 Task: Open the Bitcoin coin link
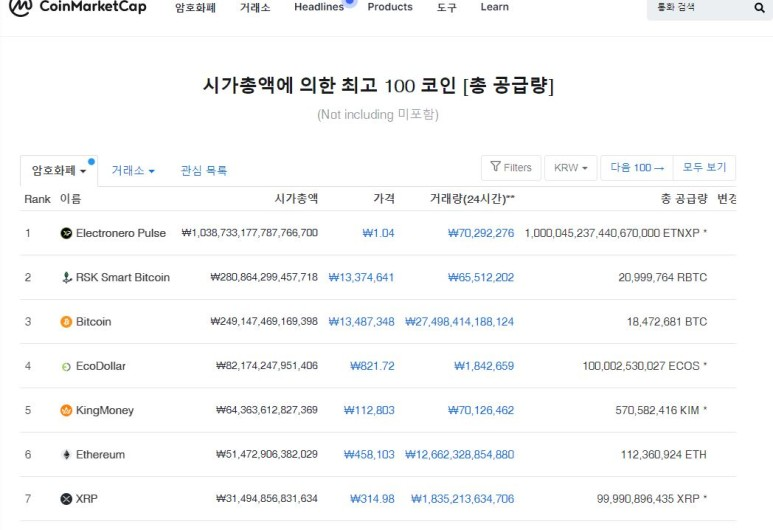pos(94,322)
